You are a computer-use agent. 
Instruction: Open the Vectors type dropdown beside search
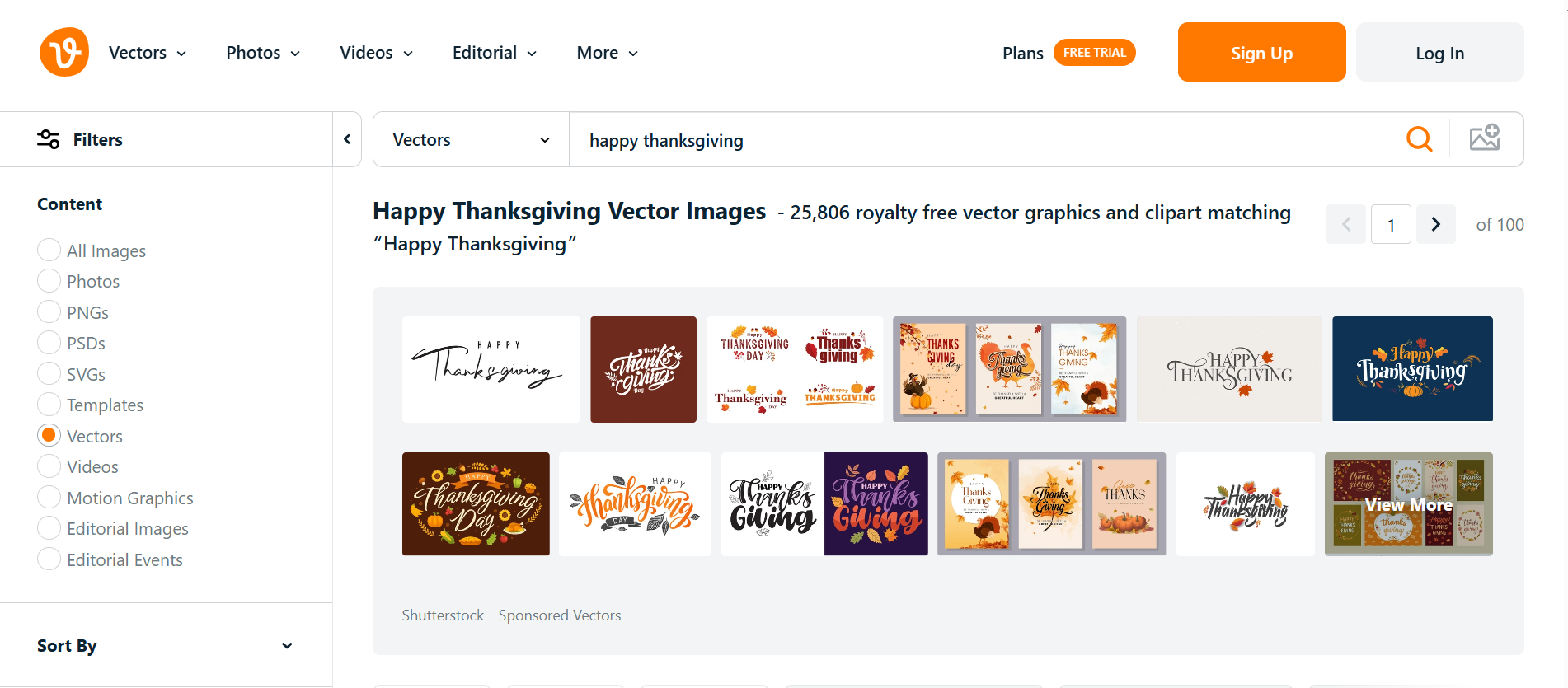[469, 139]
